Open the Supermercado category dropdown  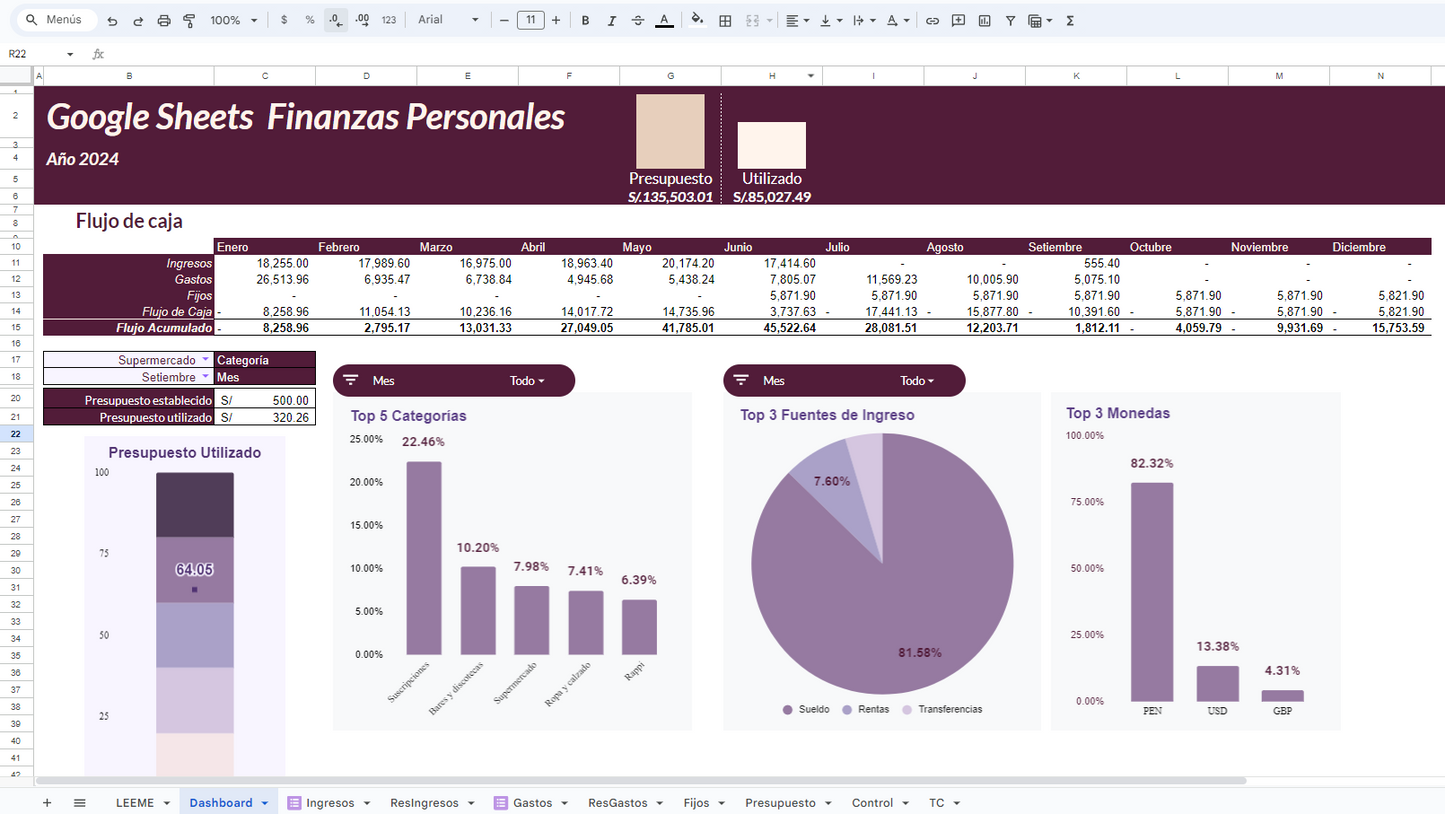(206, 359)
